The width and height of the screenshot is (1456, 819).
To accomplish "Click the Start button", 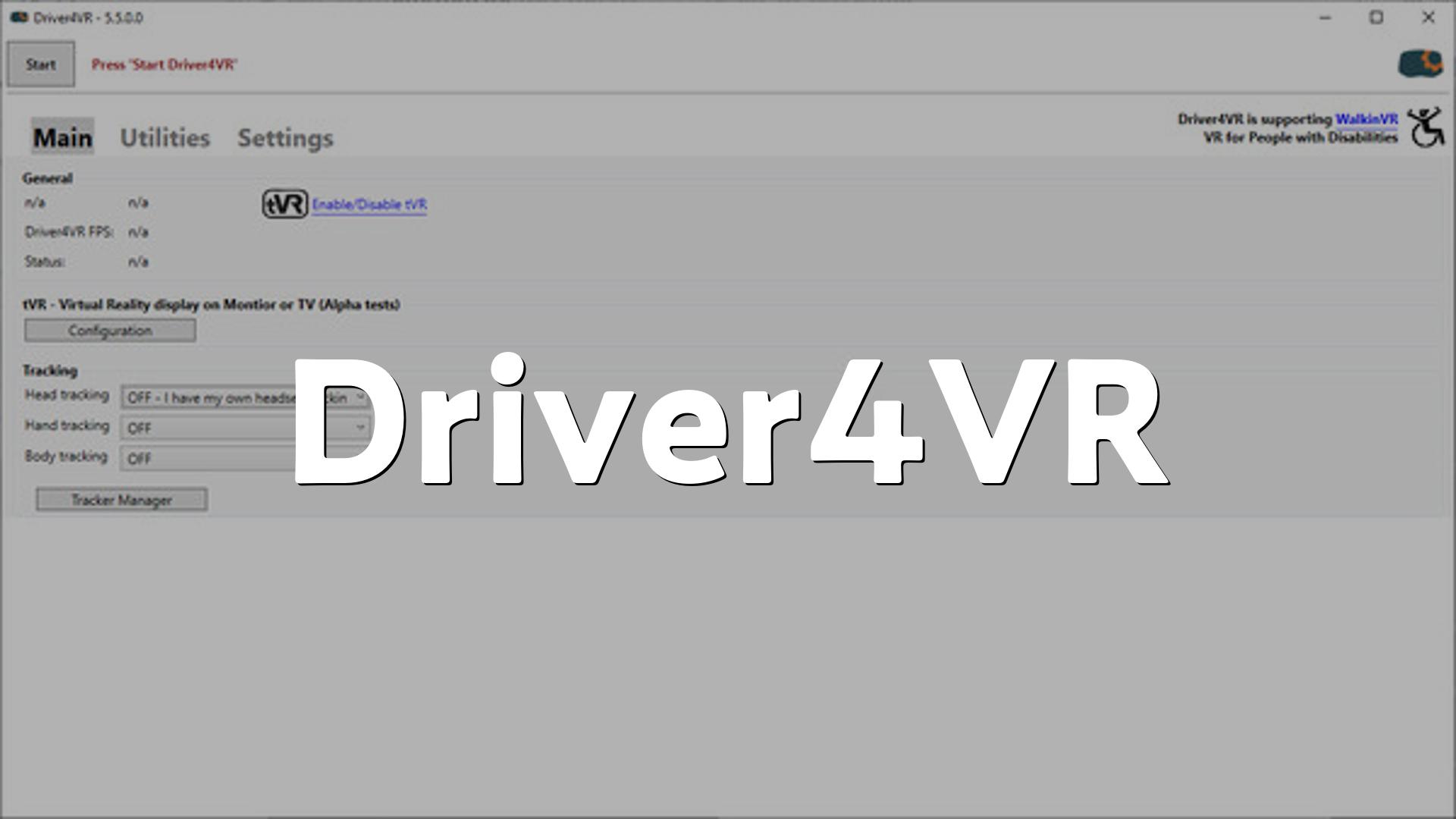I will pos(41,64).
